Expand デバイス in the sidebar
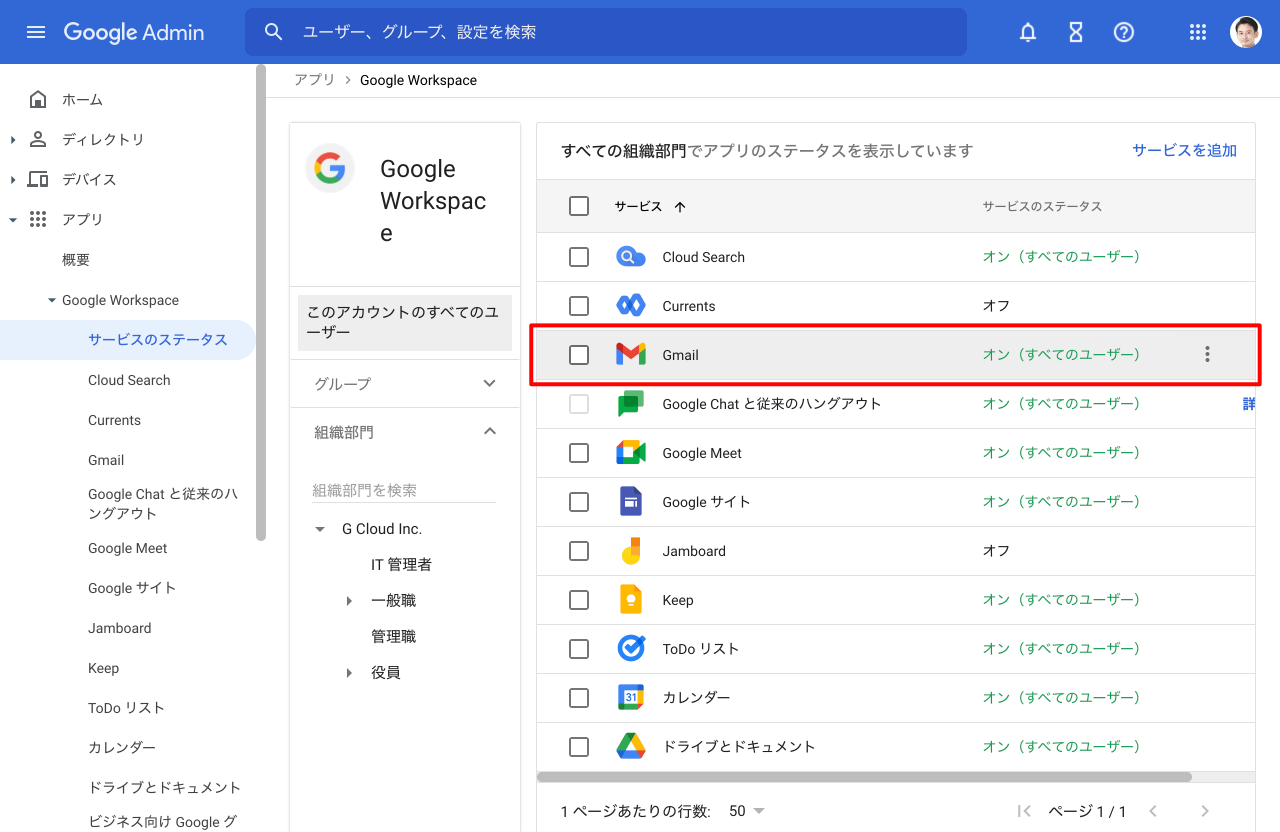 tap(13, 179)
